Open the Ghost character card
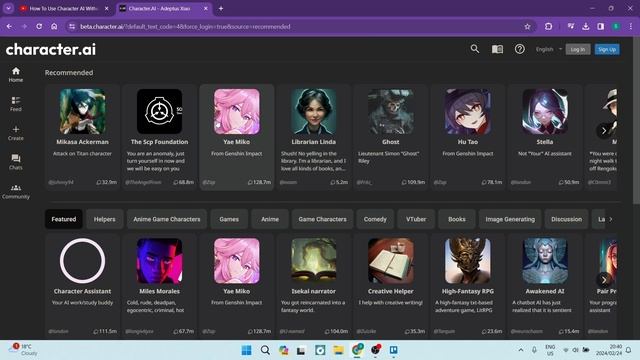The image size is (640, 360). [x=391, y=137]
